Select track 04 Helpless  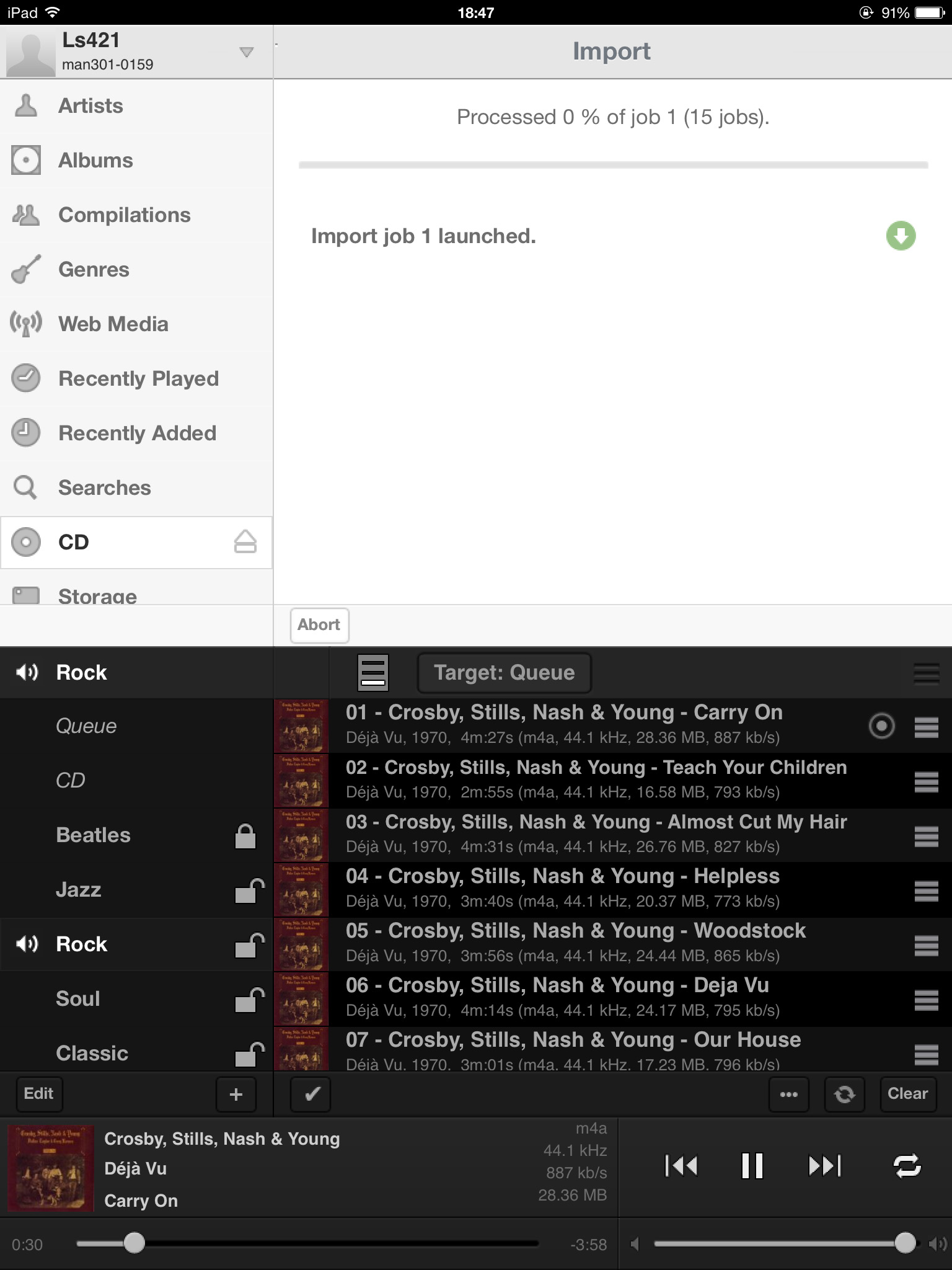tap(612, 890)
